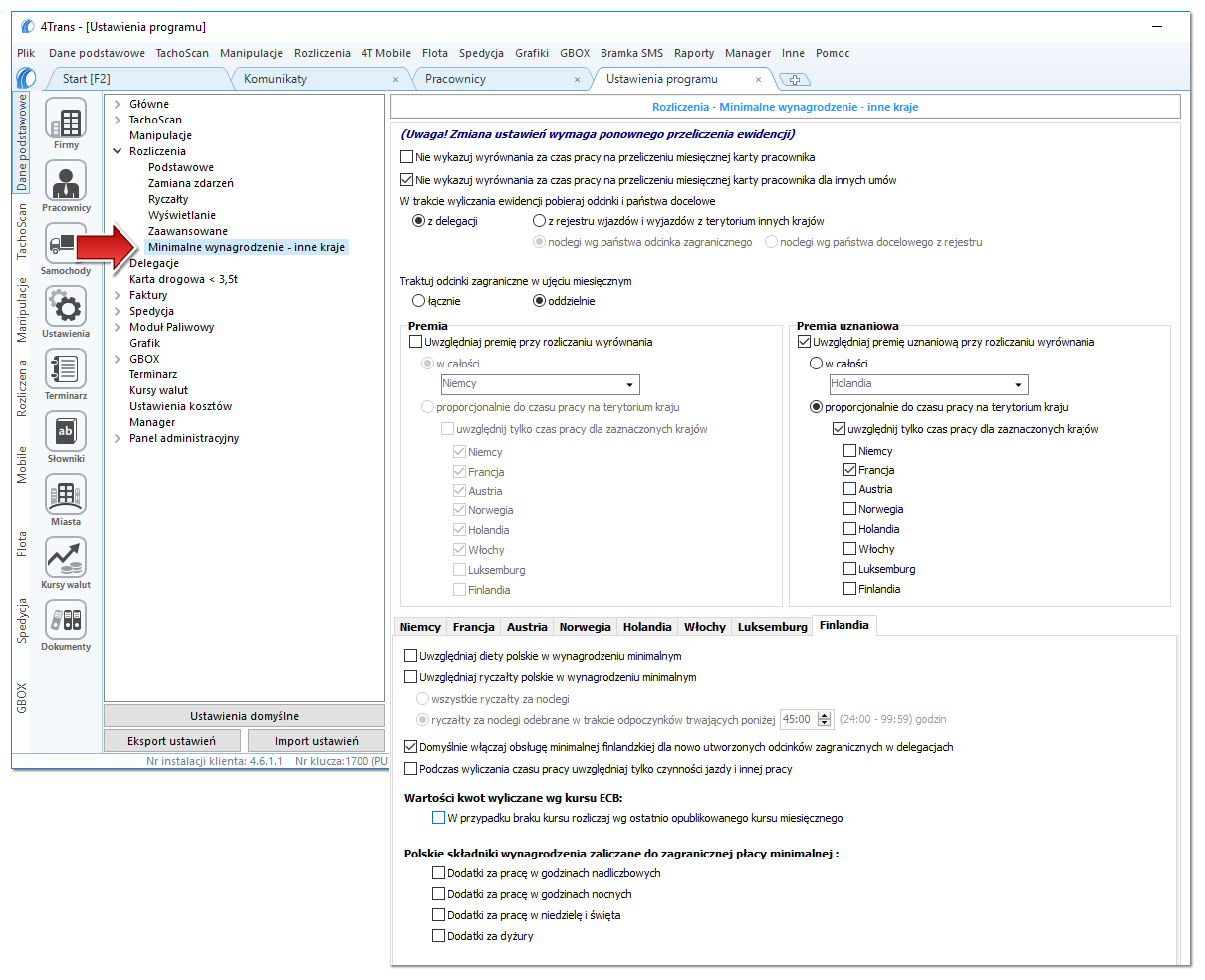Open the Niemcy dropdown under Premia
Image resolution: width=1205 pixels, height=980 pixels.
[x=630, y=384]
